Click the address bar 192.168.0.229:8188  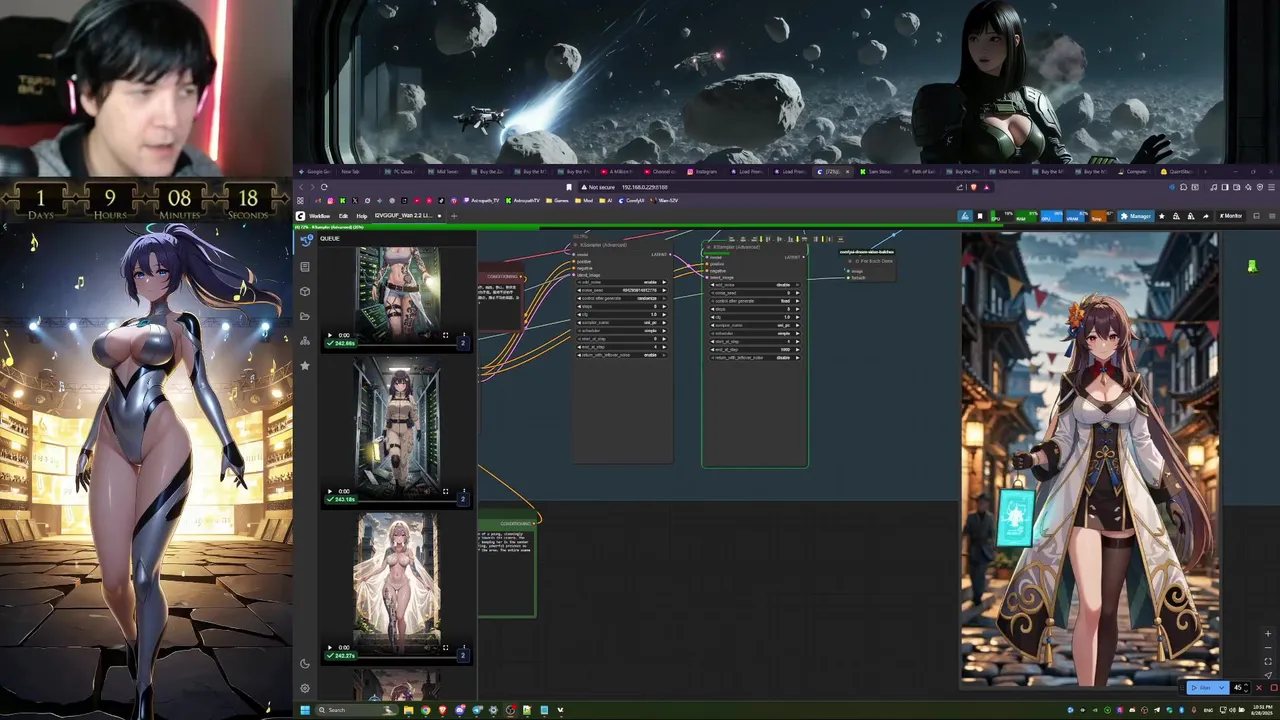(645, 187)
